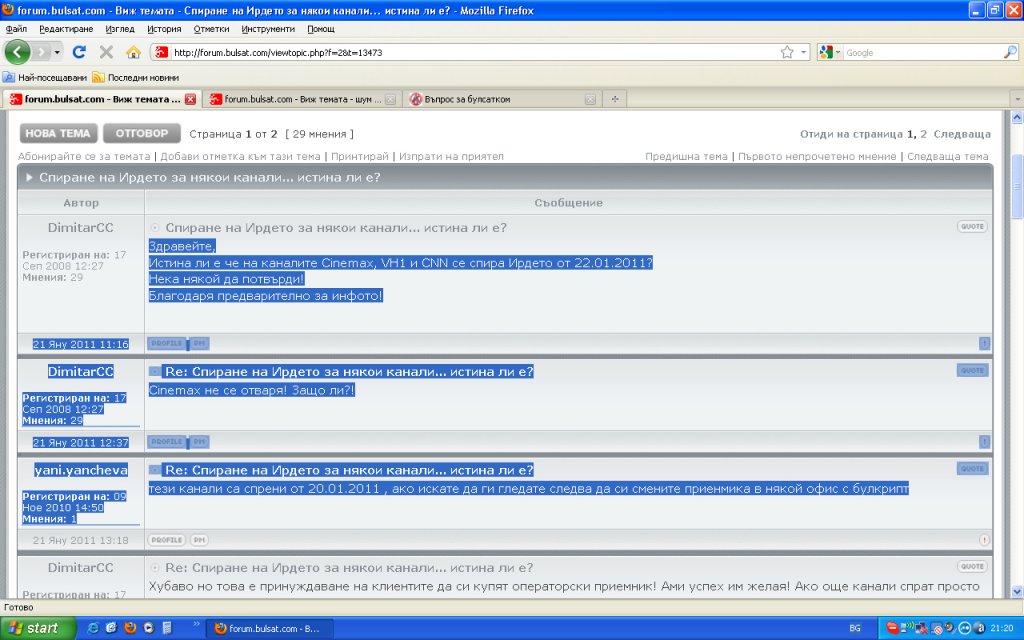Quote the first post by DimitarCC
This screenshot has height=640, width=1024.
[x=972, y=227]
